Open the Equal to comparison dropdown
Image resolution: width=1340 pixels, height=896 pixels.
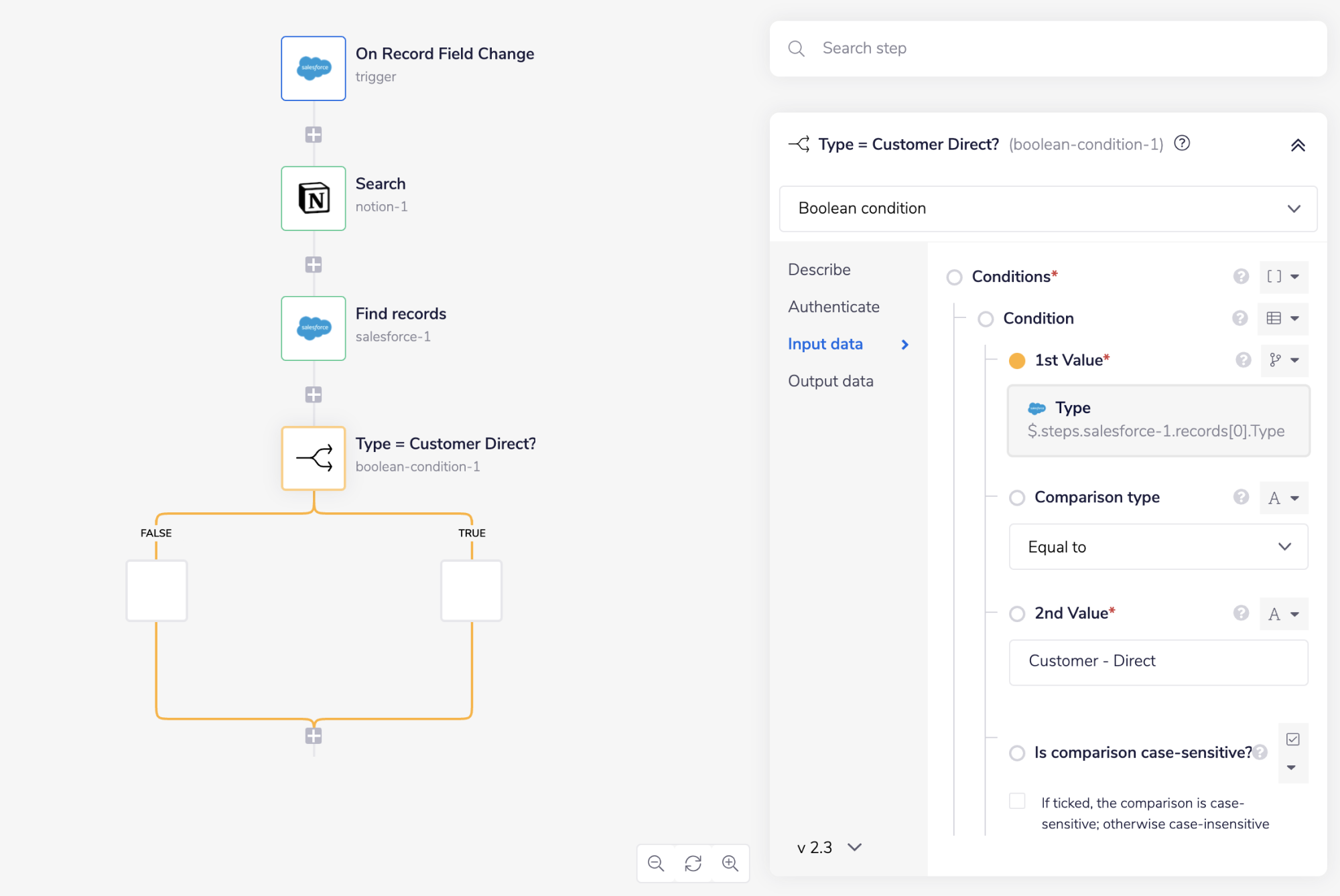click(1158, 547)
